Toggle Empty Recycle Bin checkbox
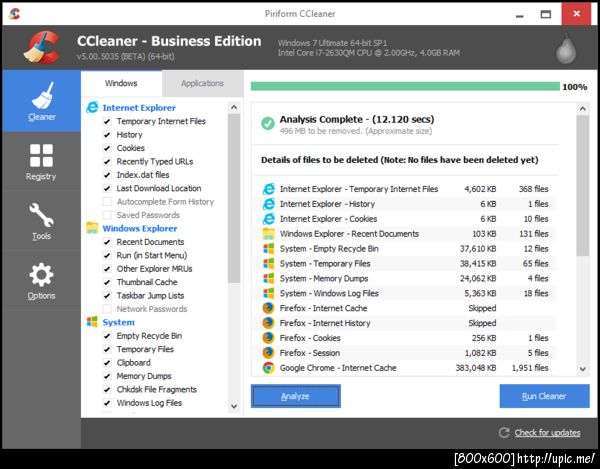 pyautogui.click(x=107, y=336)
